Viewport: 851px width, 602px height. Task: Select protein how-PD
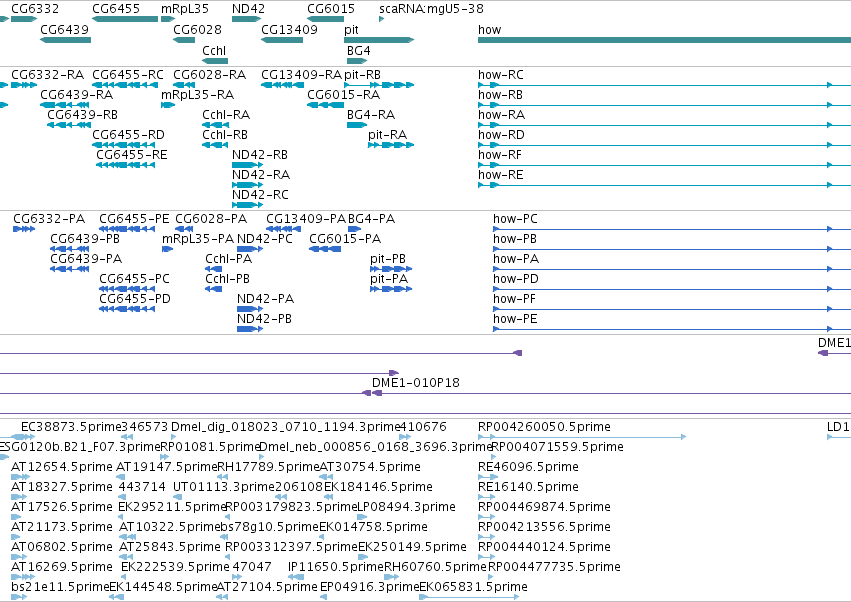coord(516,279)
